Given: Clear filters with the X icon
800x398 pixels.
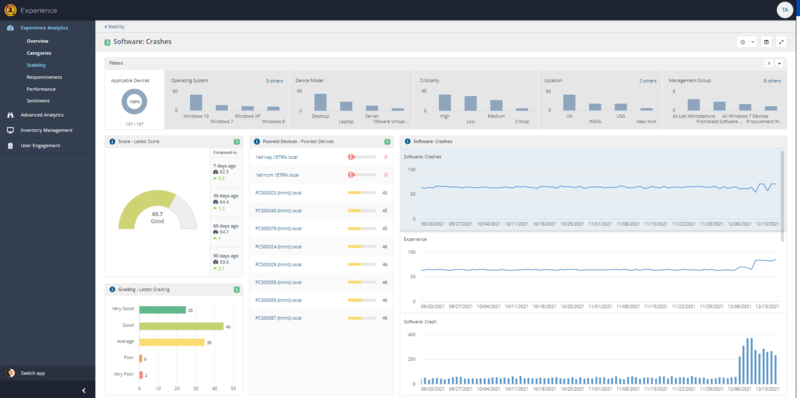Looking at the screenshot, I should pos(769,63).
